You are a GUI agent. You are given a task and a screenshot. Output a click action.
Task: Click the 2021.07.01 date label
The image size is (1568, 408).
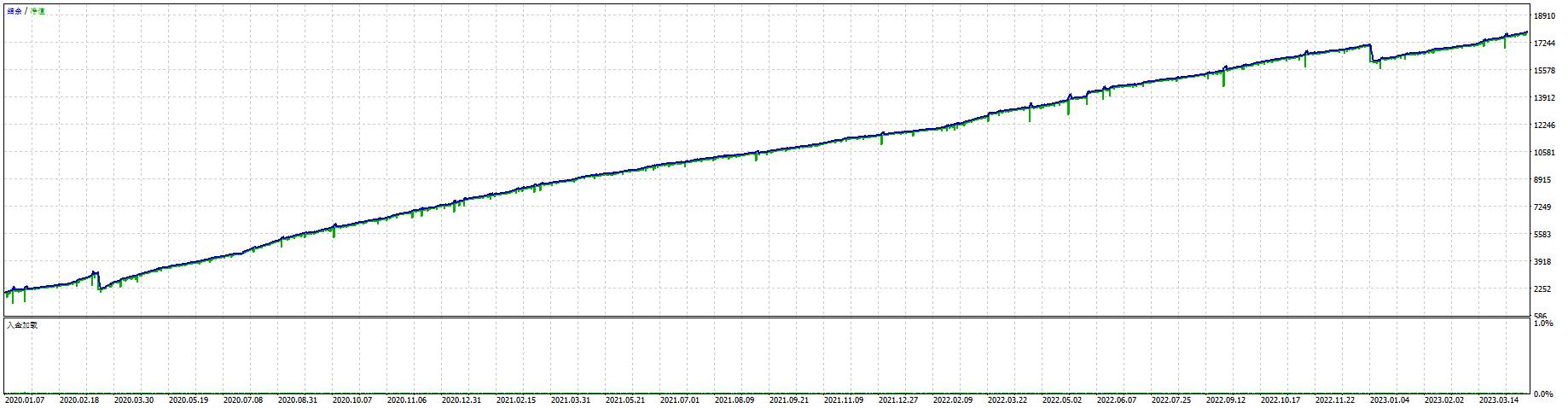(680, 399)
